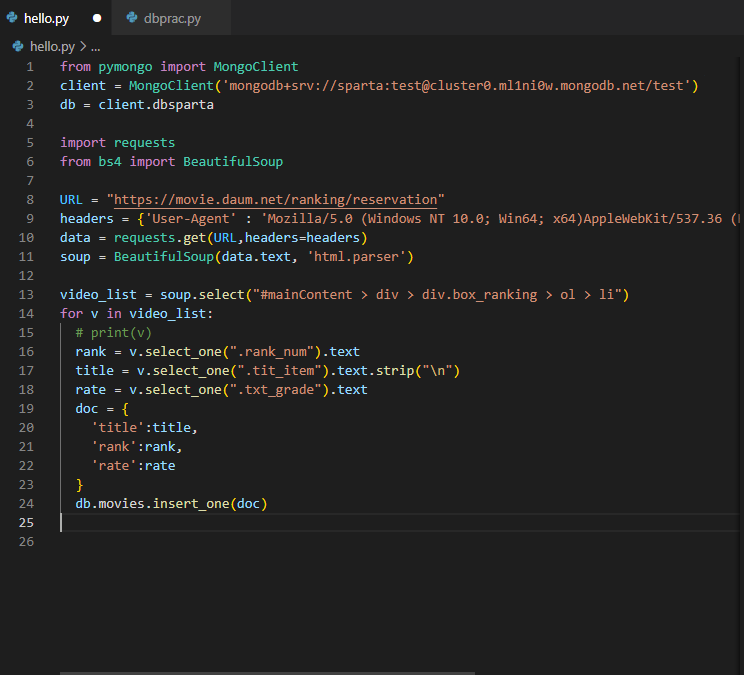Click 'client.dbsparta' on line 3
The width and height of the screenshot is (744, 675).
[156, 105]
